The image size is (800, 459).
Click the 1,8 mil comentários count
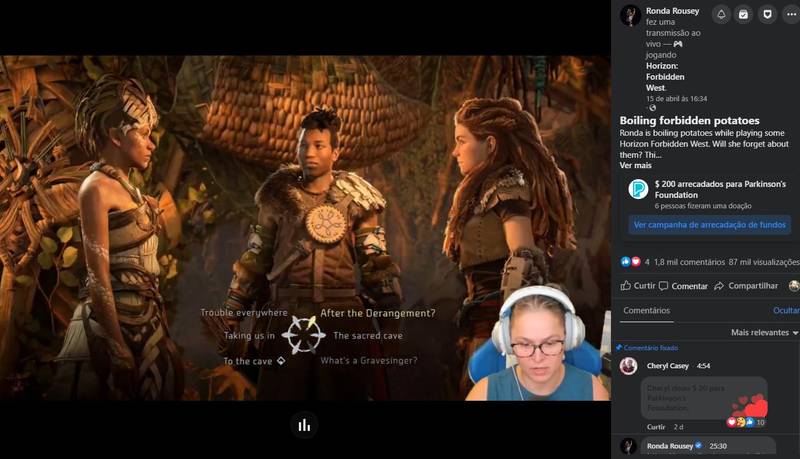coord(689,262)
